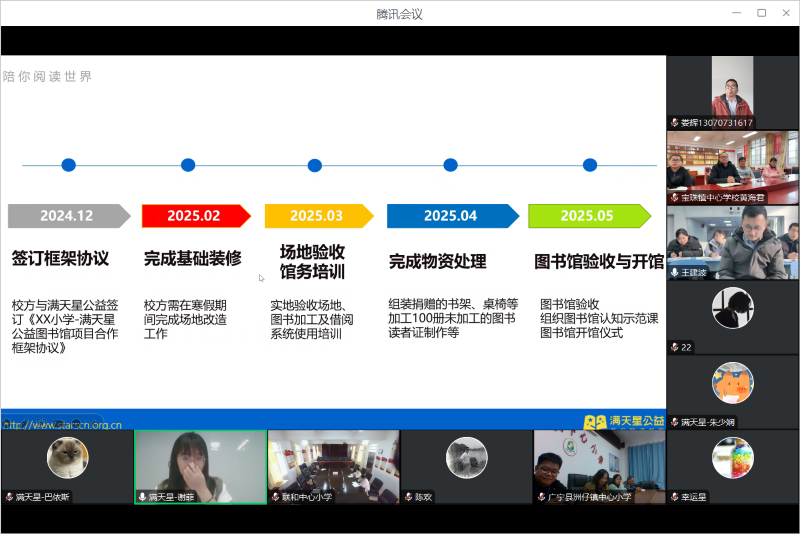Open the 满天星-谢菲 speaker video tile
This screenshot has height=534, width=800.
[201, 467]
